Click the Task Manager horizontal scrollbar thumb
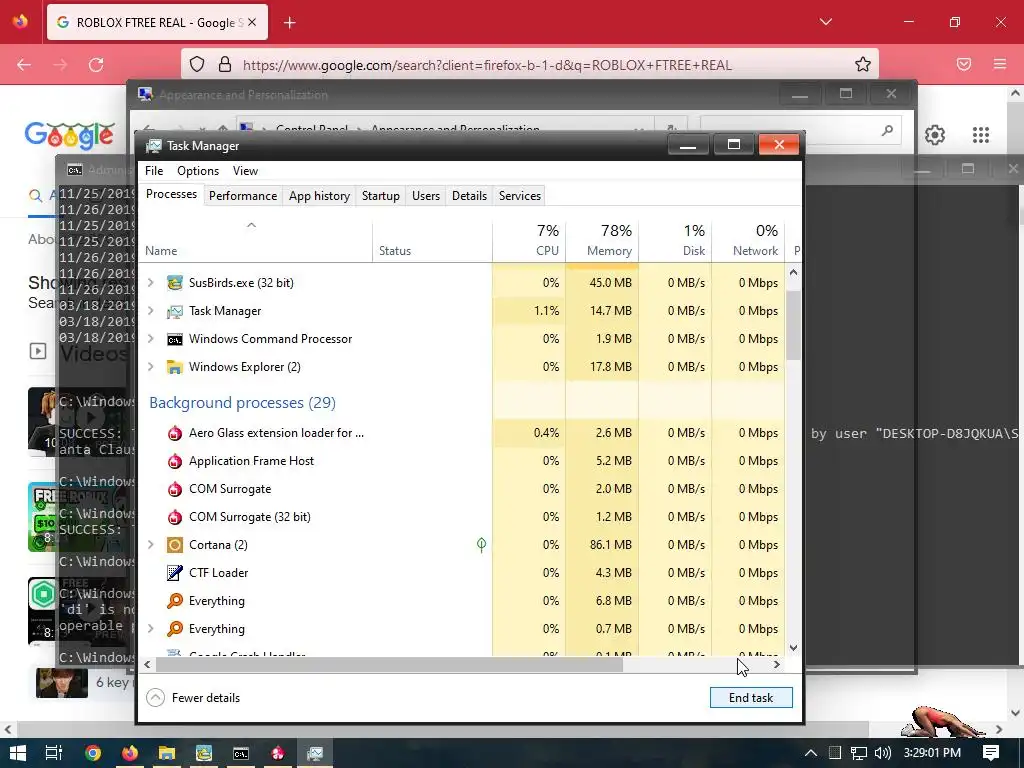The height and width of the screenshot is (768, 1024). (390, 665)
